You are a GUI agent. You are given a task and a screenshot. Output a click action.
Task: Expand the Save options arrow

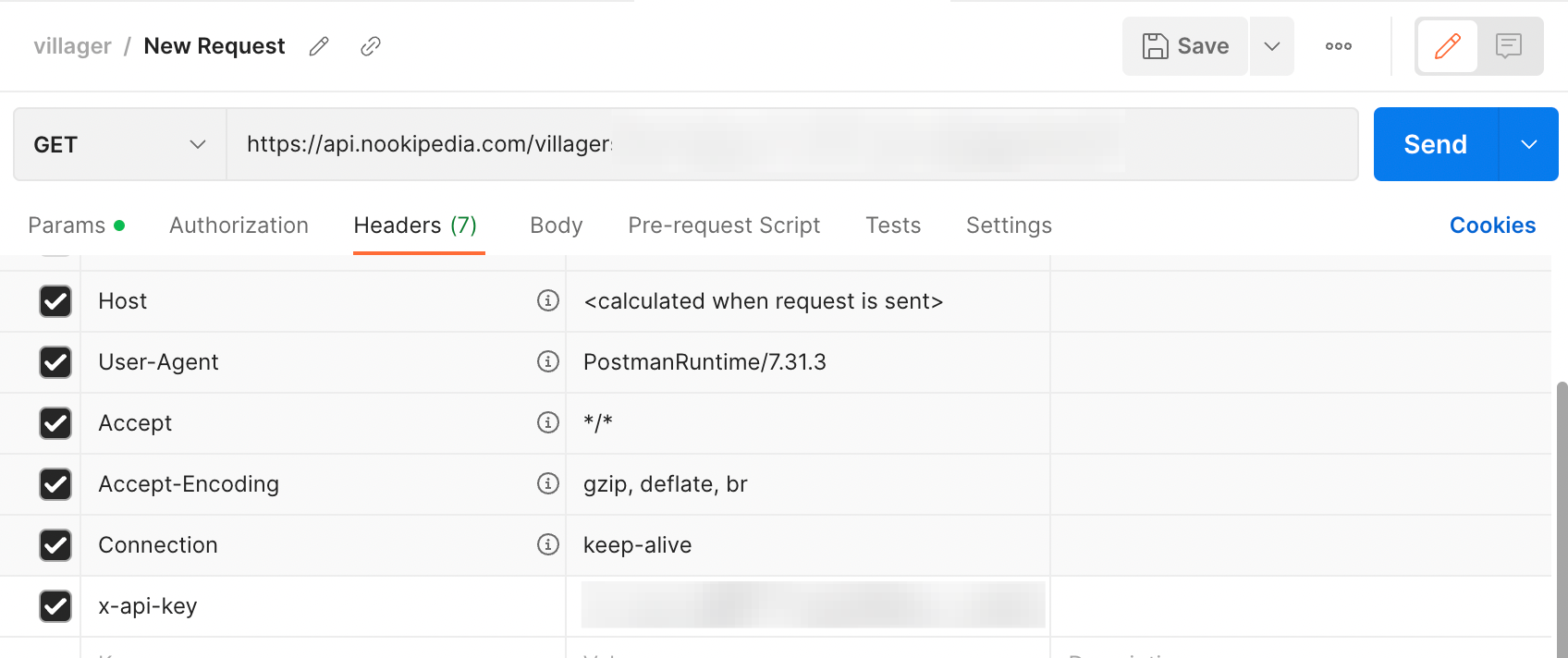pyautogui.click(x=1272, y=46)
